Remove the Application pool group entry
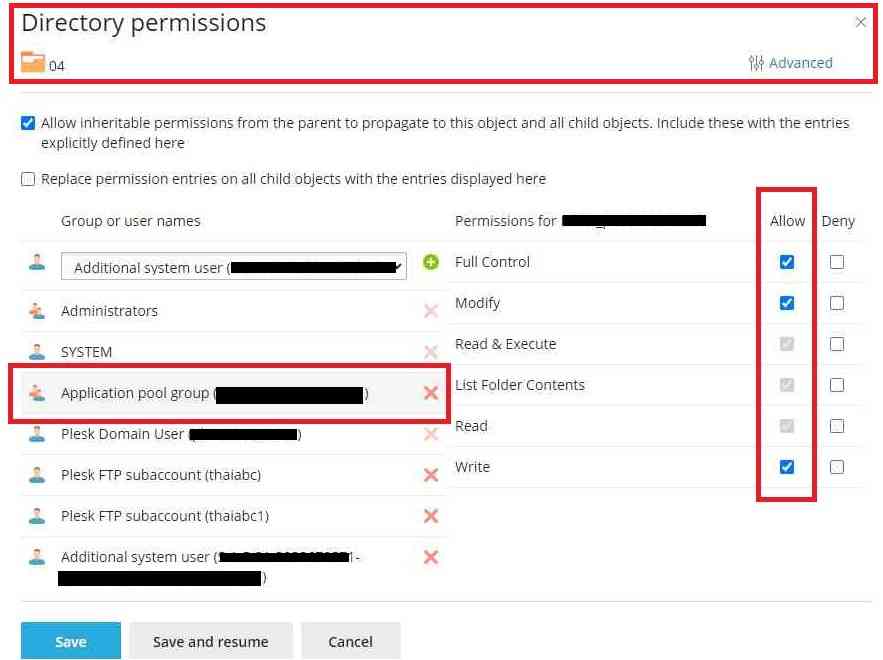 (431, 393)
